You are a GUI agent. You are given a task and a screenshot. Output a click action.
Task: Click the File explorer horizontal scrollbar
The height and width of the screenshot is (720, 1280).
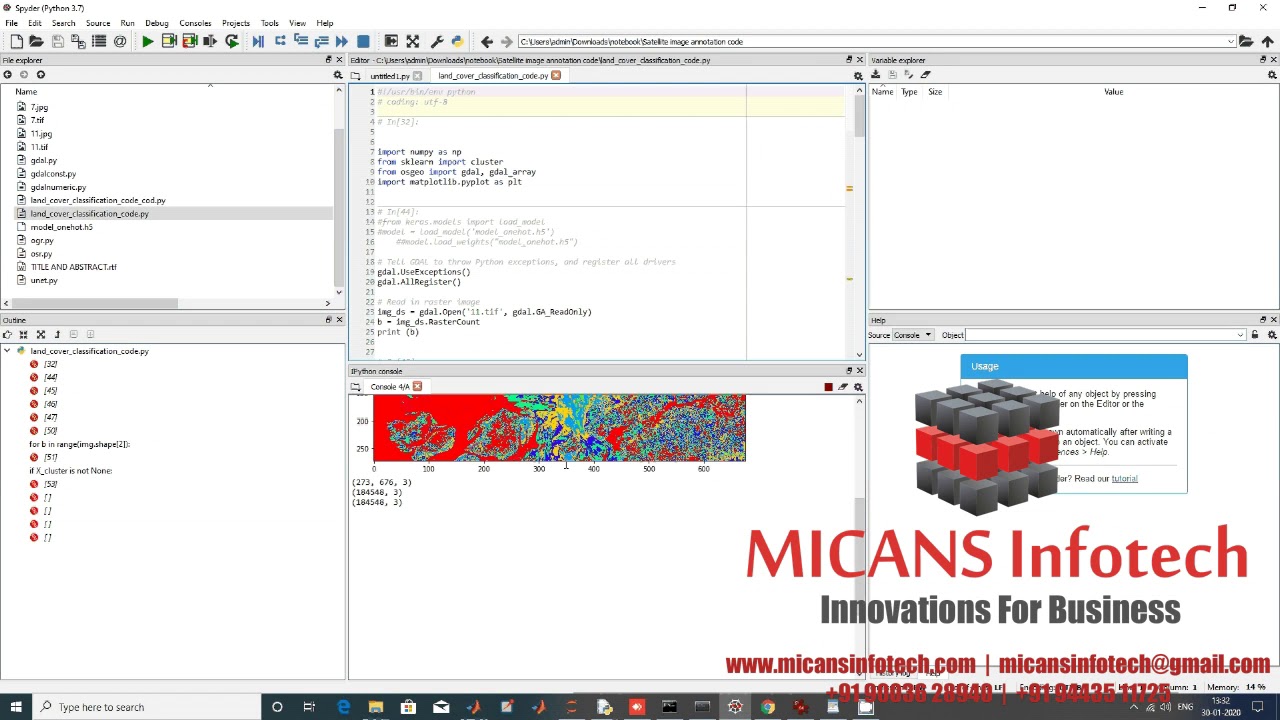95,303
